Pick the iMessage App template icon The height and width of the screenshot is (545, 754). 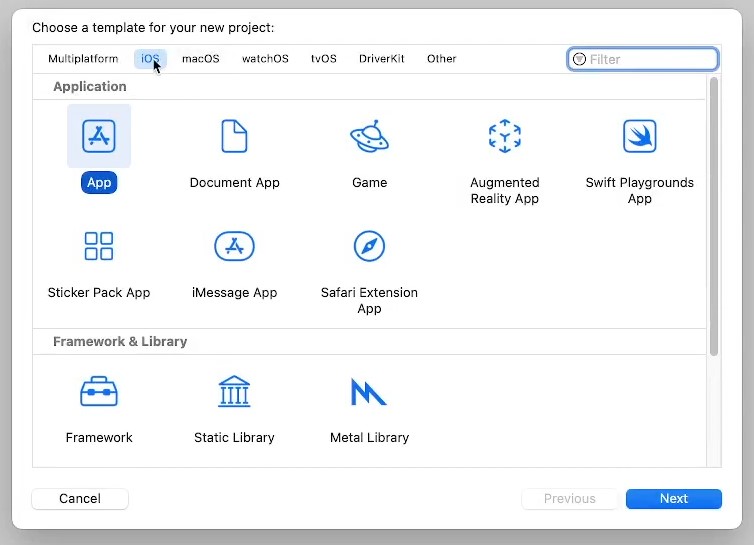pos(234,246)
